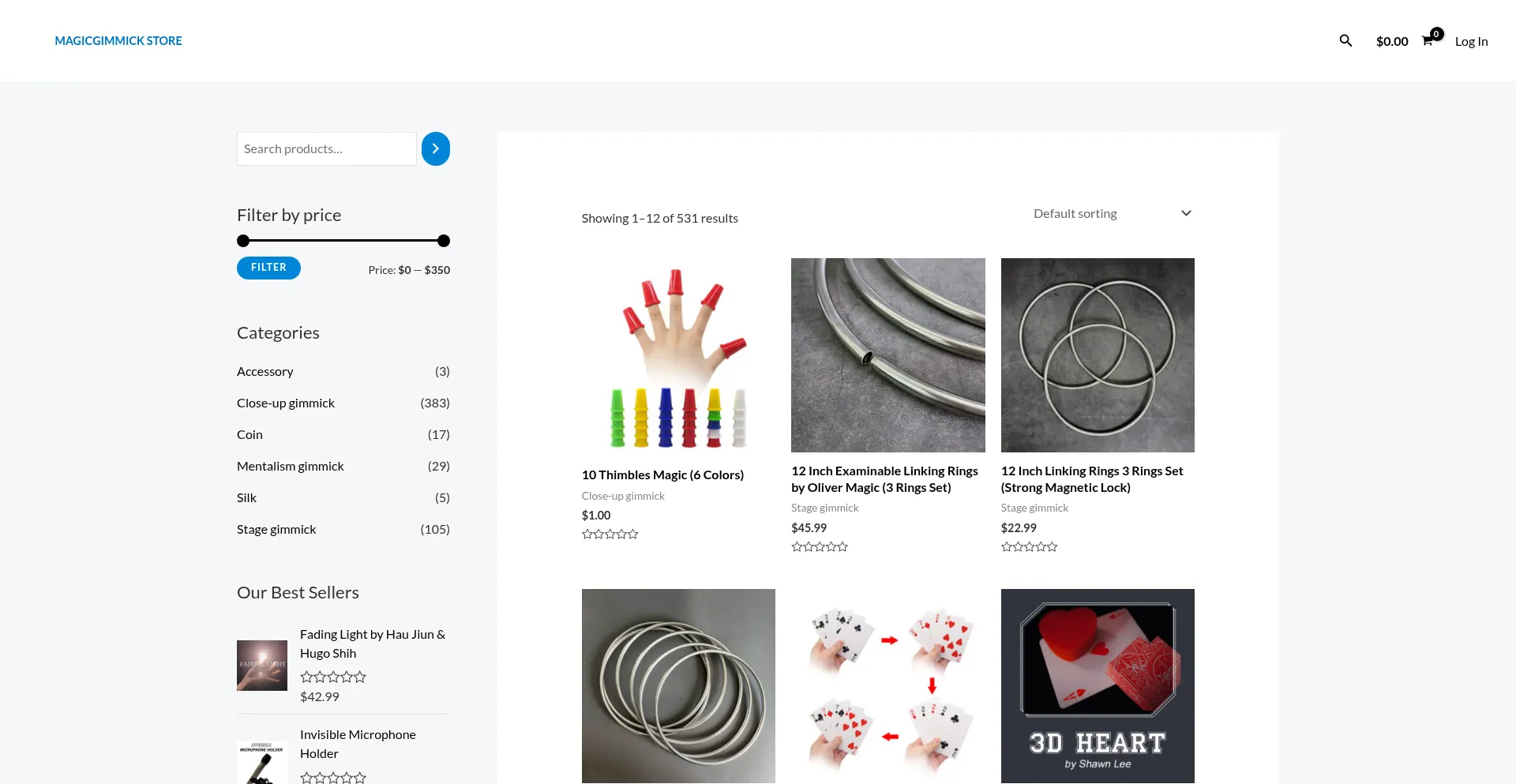Click star rating under 12 Inch Examinable Rings
The width and height of the screenshot is (1516, 784).
coord(819,547)
